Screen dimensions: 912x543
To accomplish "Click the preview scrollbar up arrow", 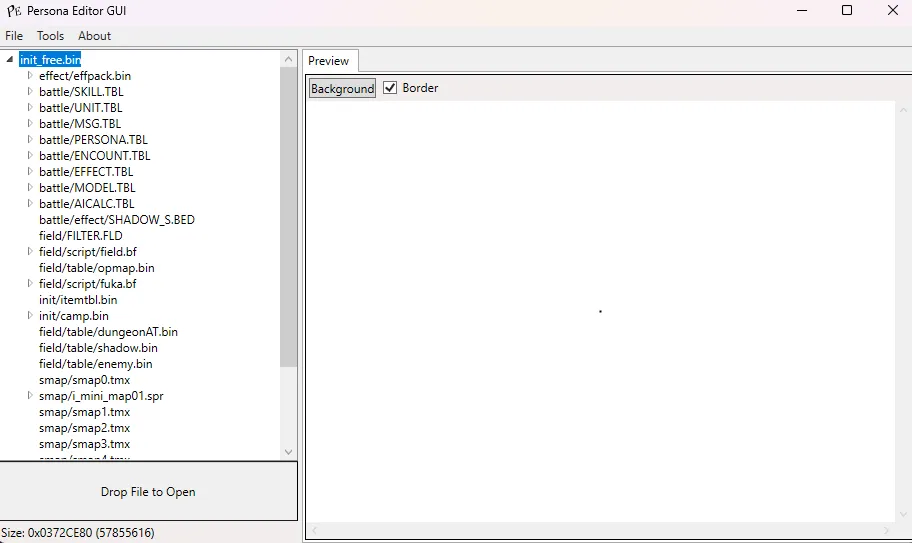I will [903, 109].
